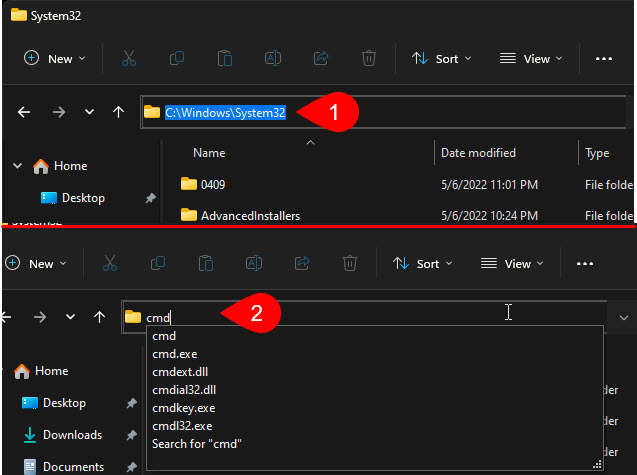Go back using upper window back arrow

coord(24,112)
